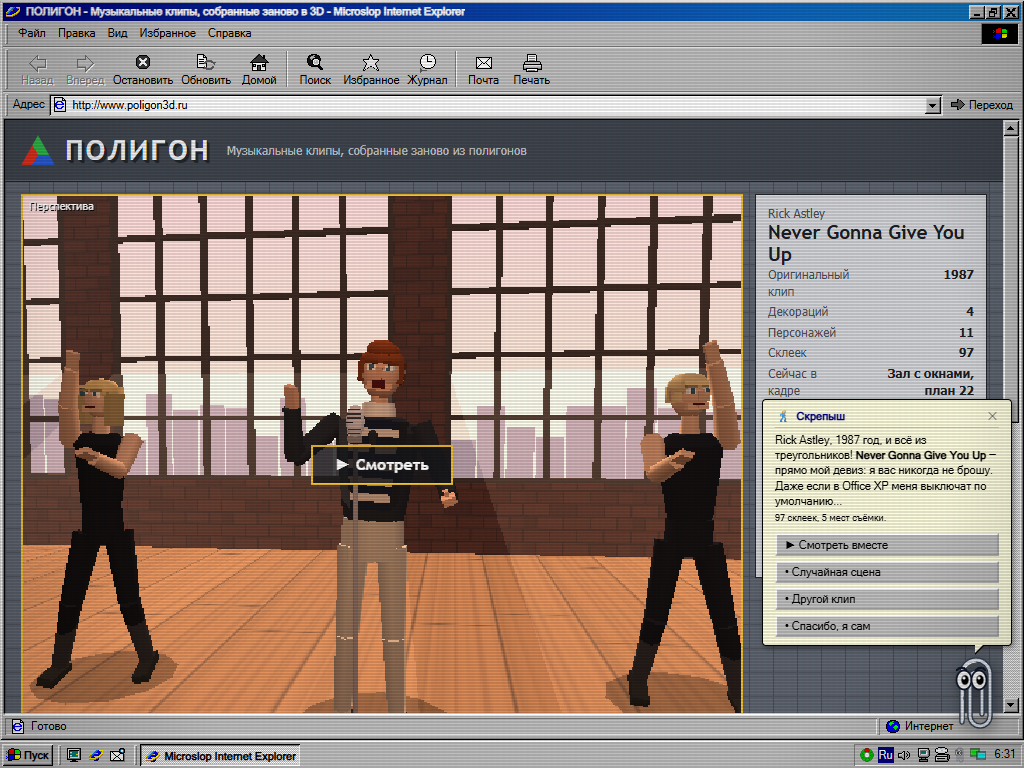
Task: Click the page scrollbar down arrow
Action: pyautogui.click(x=1010, y=705)
